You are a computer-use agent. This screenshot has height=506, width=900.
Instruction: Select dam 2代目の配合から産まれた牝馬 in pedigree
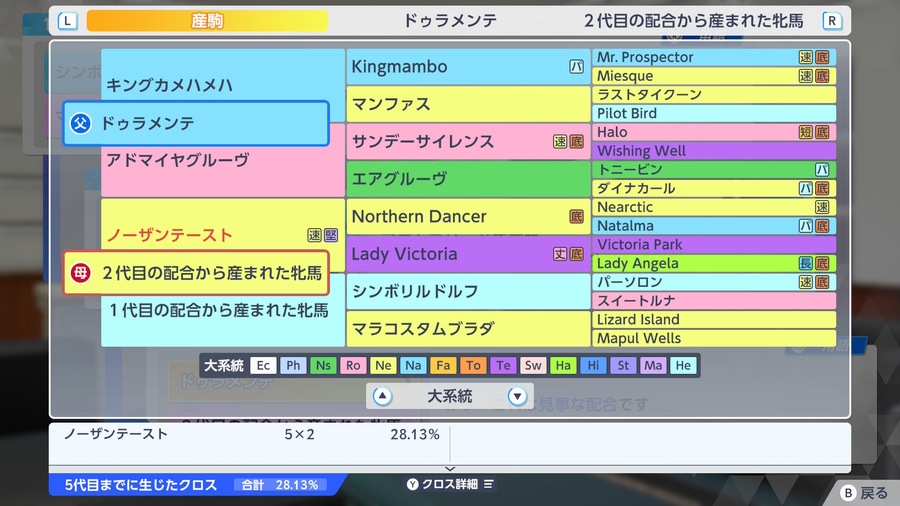pos(196,273)
